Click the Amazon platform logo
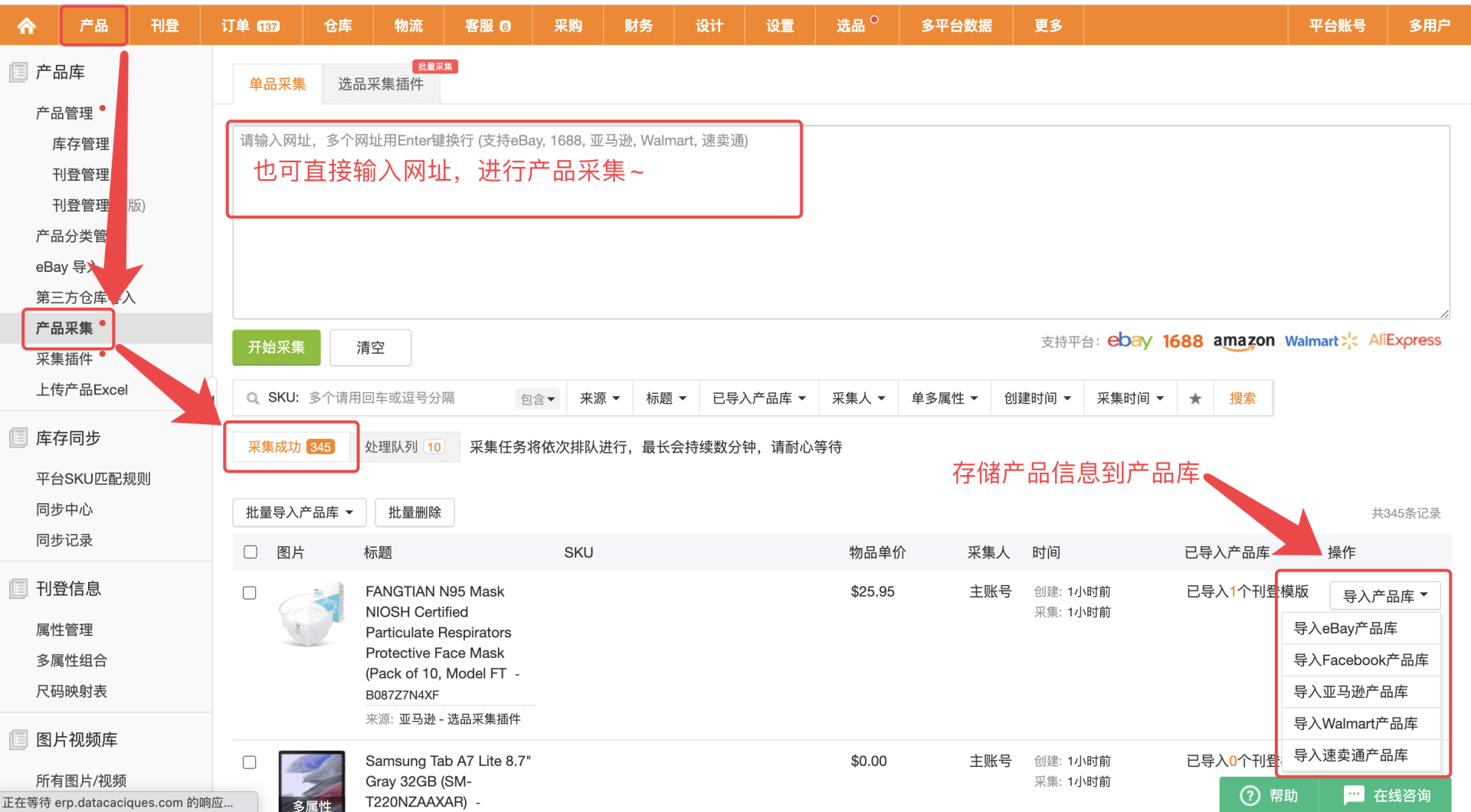This screenshot has width=1471, height=812. [x=1243, y=342]
